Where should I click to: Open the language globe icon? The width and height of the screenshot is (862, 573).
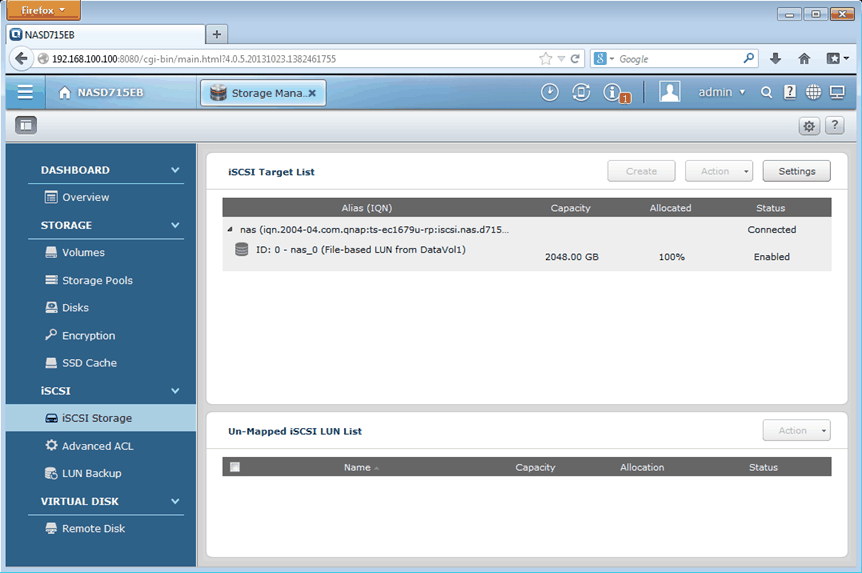click(x=813, y=92)
